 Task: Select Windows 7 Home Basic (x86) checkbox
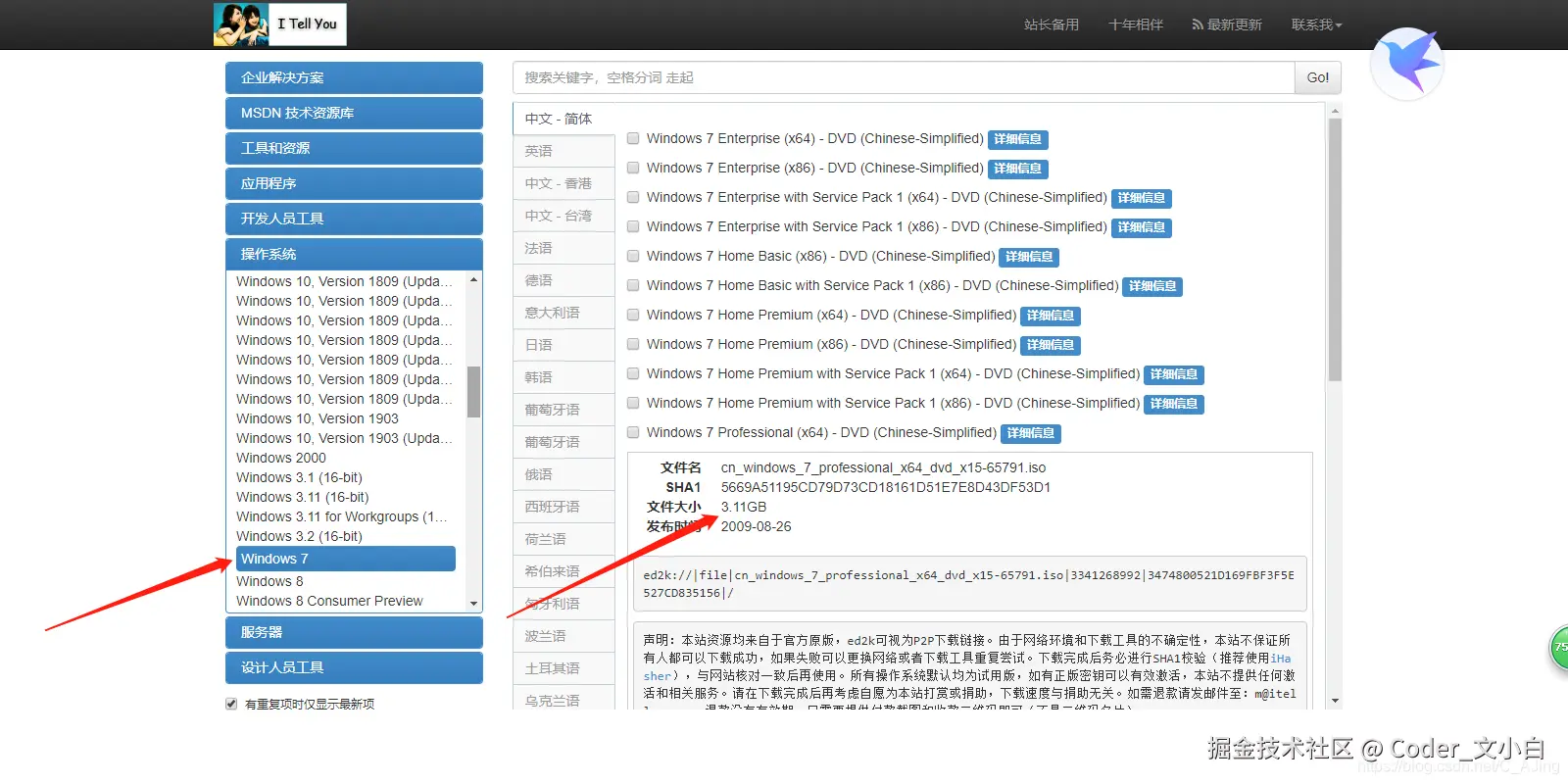(x=633, y=257)
